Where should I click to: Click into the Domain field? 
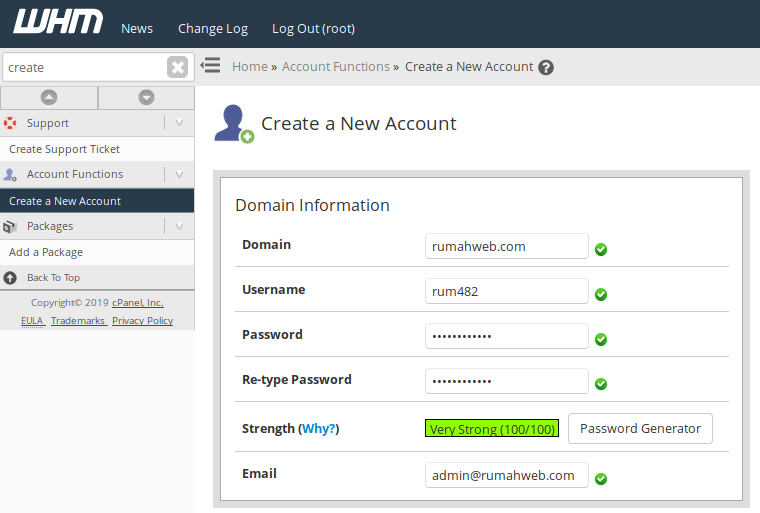coord(507,246)
